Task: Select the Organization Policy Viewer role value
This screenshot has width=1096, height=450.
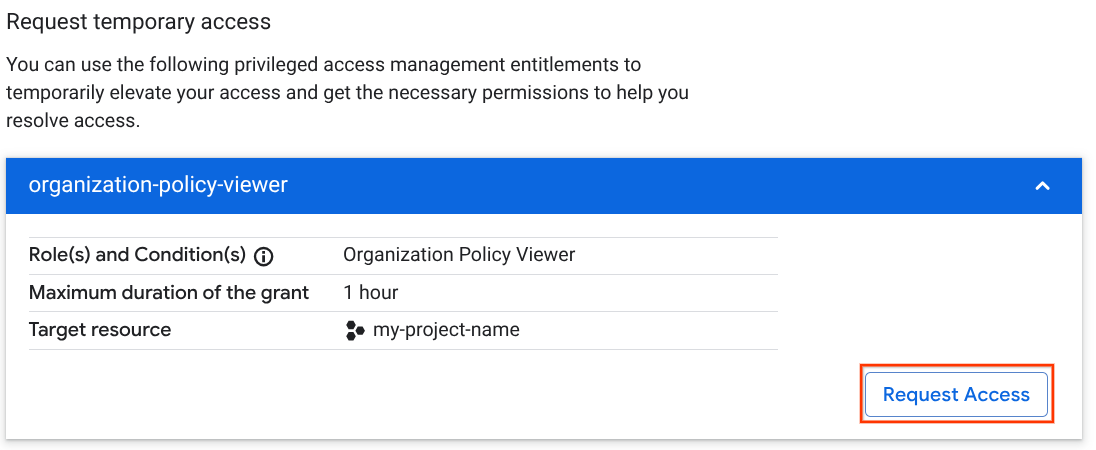Action: pos(459,255)
